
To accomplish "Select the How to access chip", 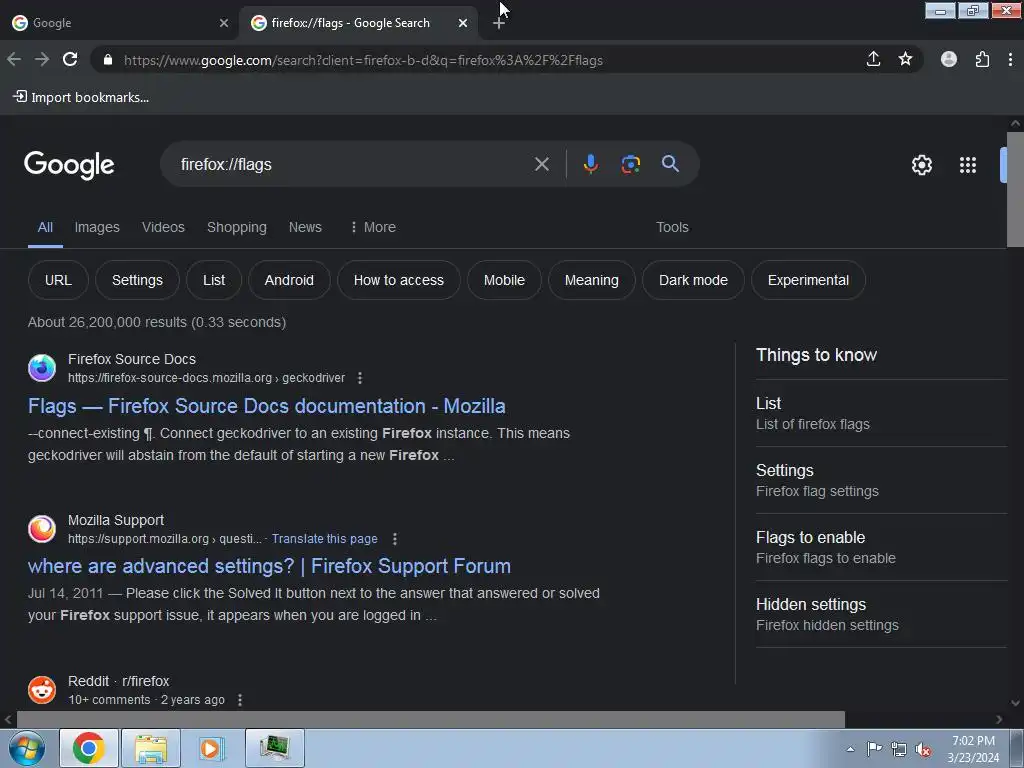I will 398,280.
